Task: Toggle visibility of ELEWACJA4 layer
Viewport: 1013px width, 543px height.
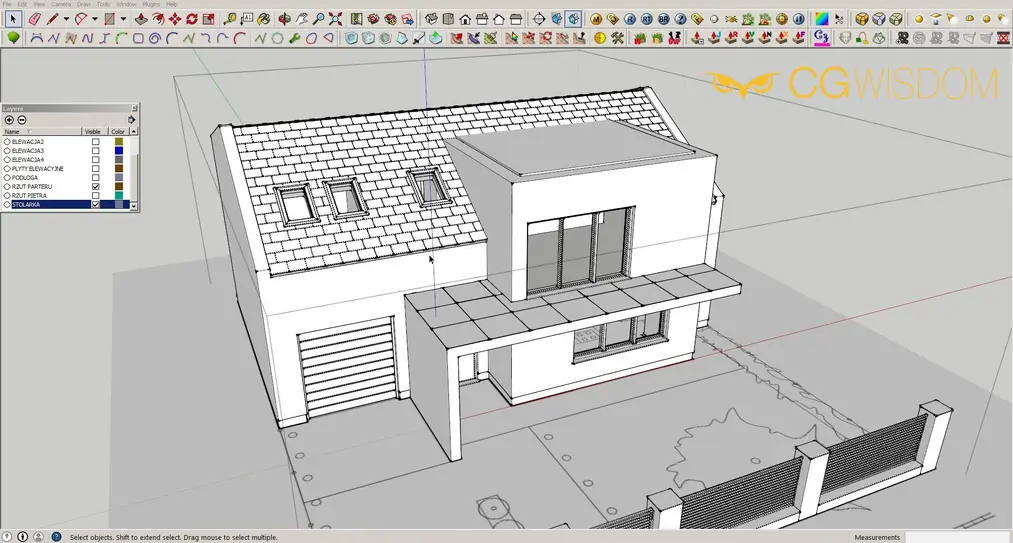Action: coord(96,160)
